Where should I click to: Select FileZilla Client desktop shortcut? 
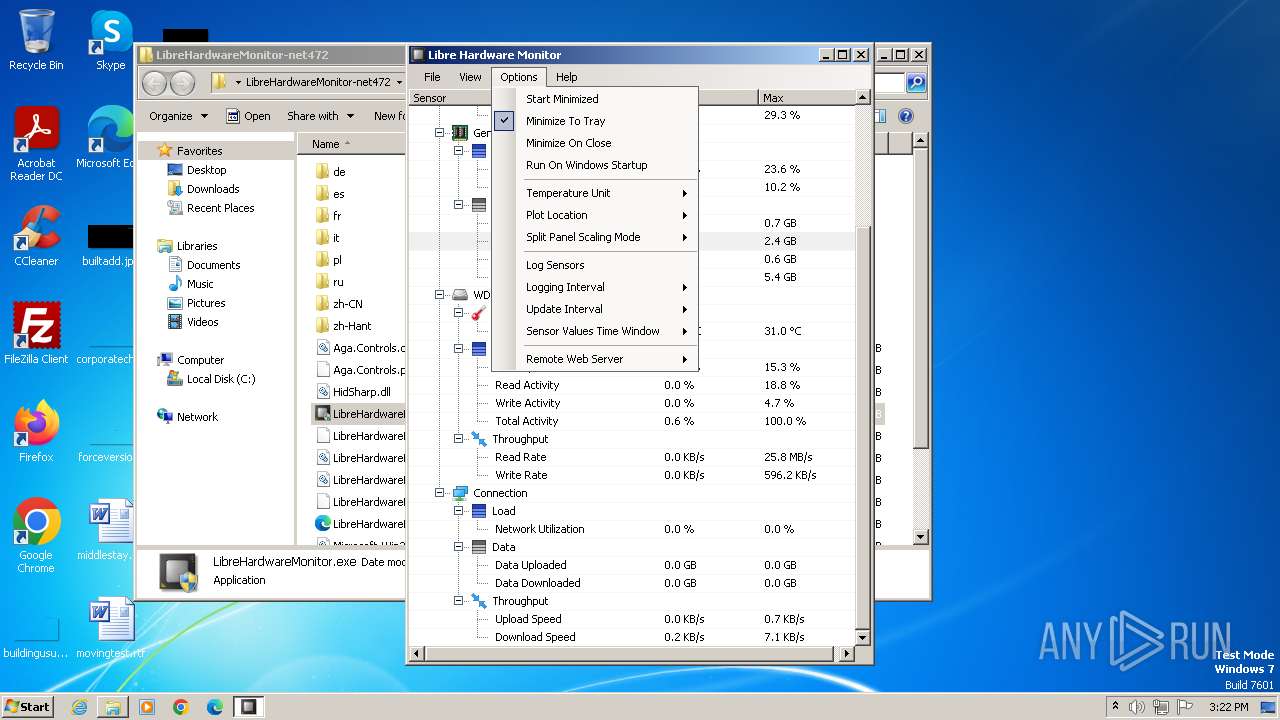36,332
